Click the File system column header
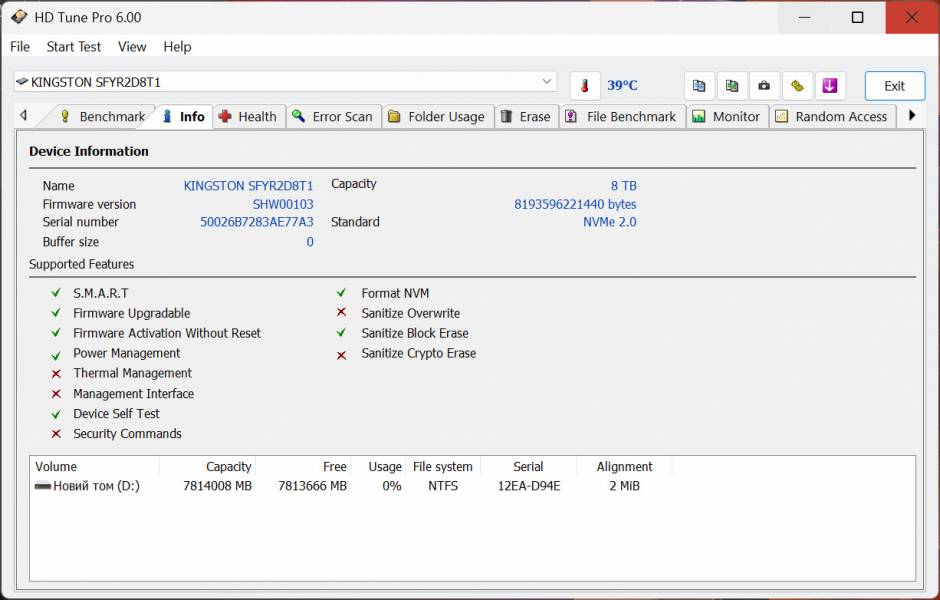This screenshot has width=940, height=600. click(x=443, y=467)
